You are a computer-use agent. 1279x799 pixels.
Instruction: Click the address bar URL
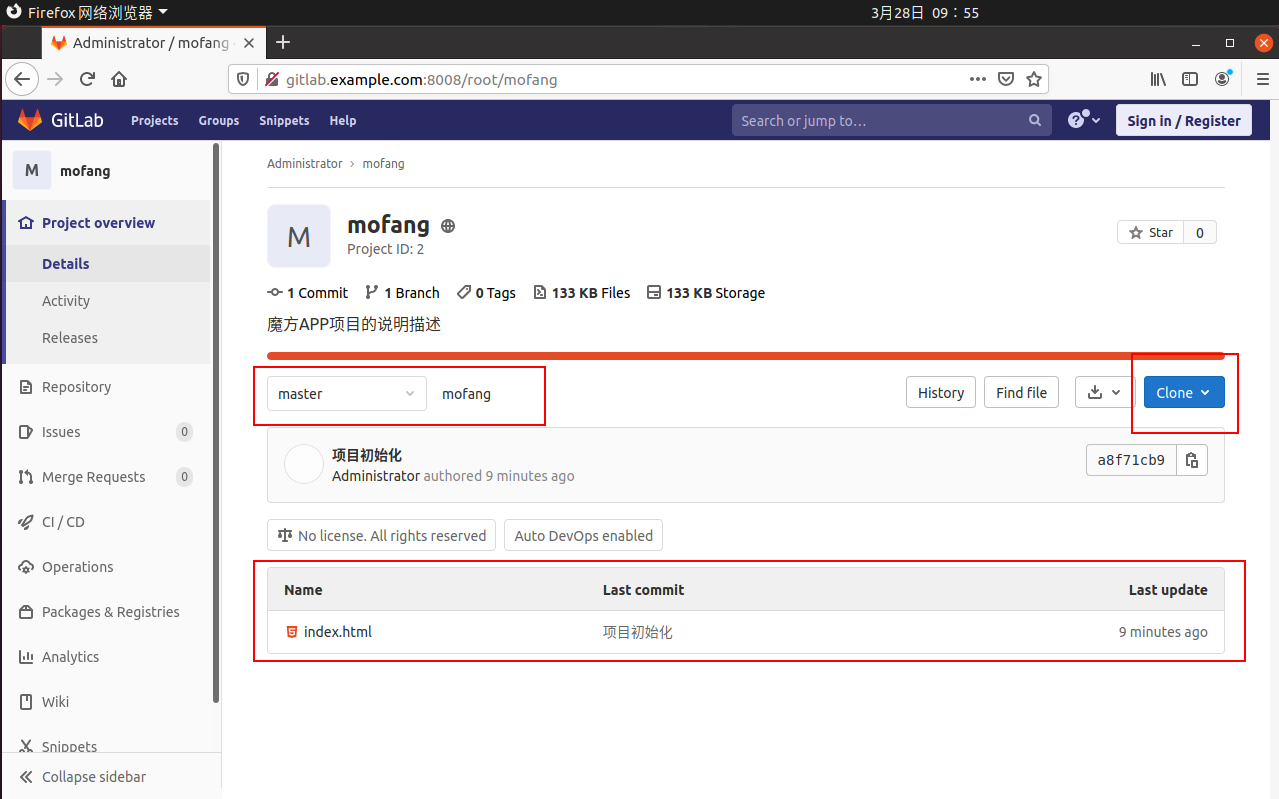421,79
